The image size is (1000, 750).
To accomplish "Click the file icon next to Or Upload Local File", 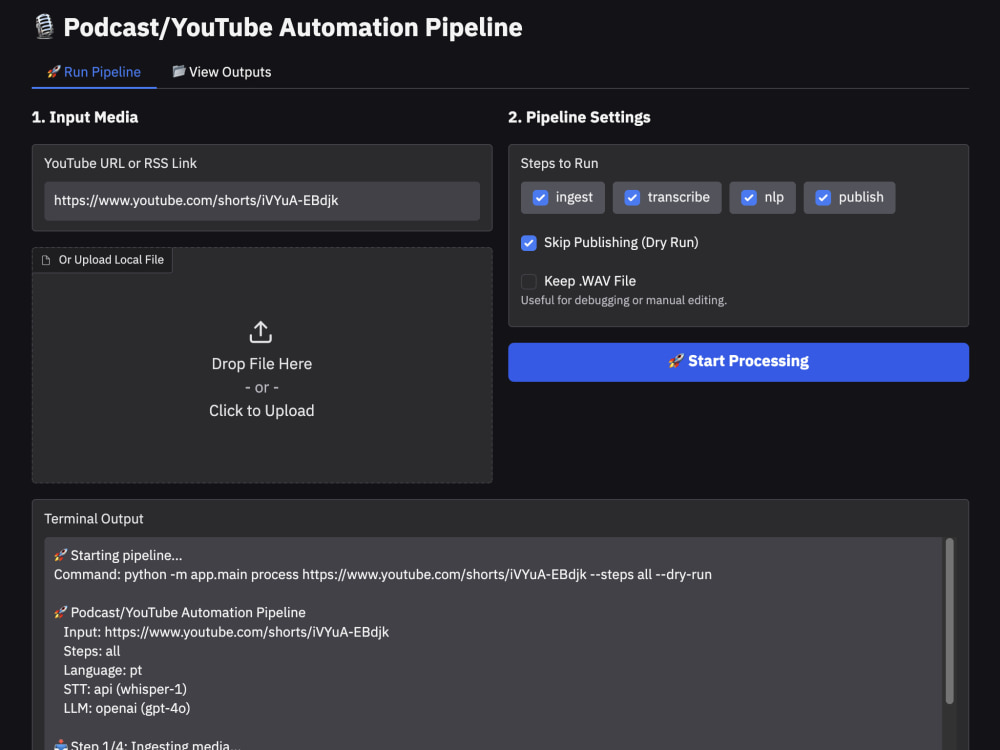I will click(x=46, y=260).
